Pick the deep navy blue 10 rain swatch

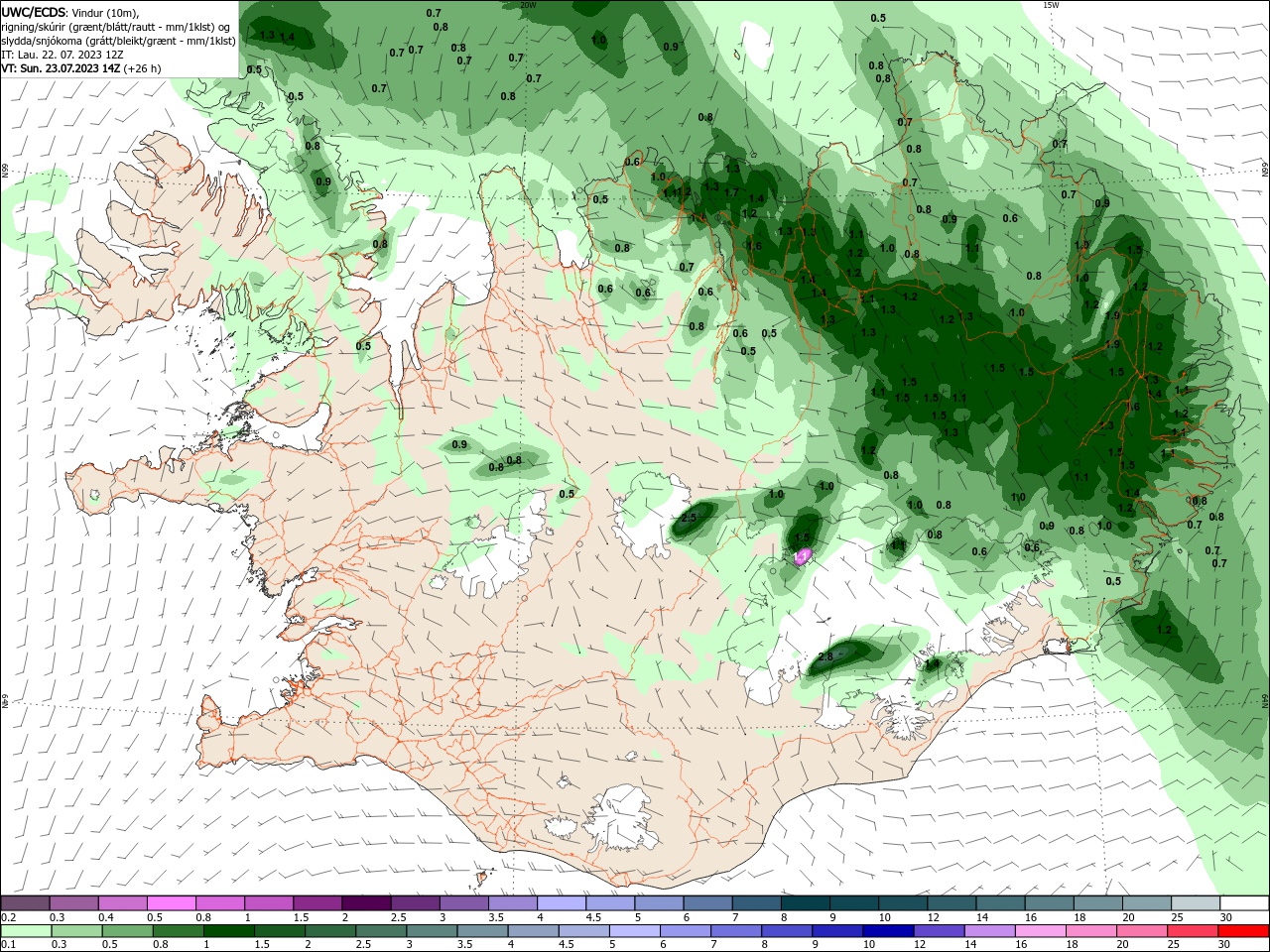tap(889, 931)
